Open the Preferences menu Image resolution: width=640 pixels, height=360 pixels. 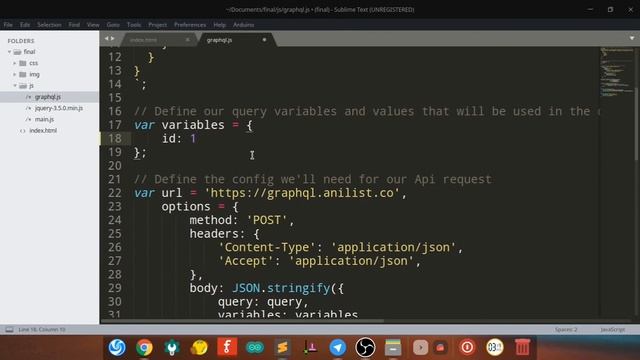click(190, 25)
